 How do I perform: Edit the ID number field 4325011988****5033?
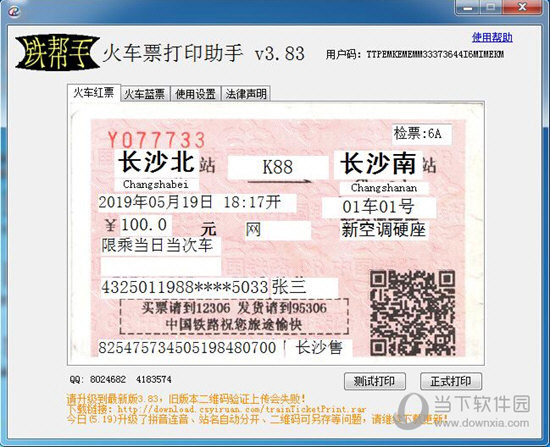click(x=185, y=288)
